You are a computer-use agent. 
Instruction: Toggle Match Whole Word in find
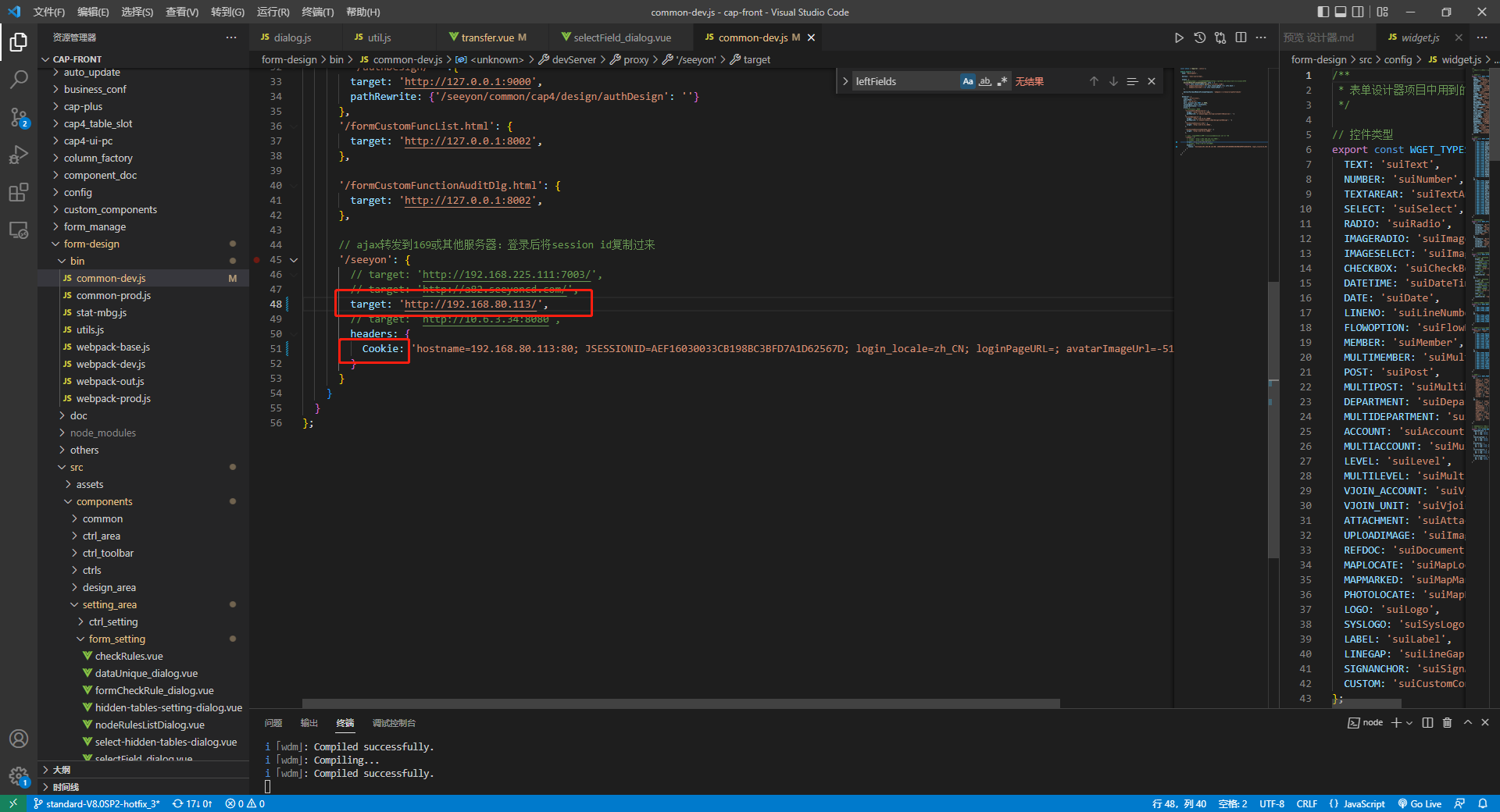(985, 81)
